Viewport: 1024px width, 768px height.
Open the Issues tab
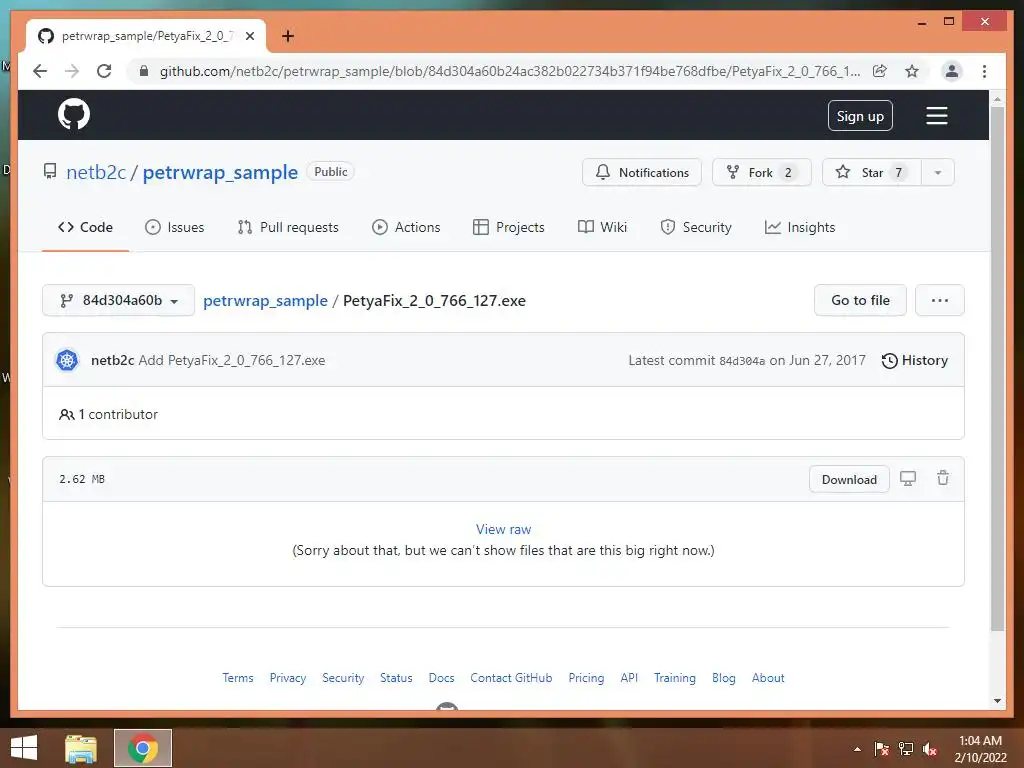(x=174, y=227)
